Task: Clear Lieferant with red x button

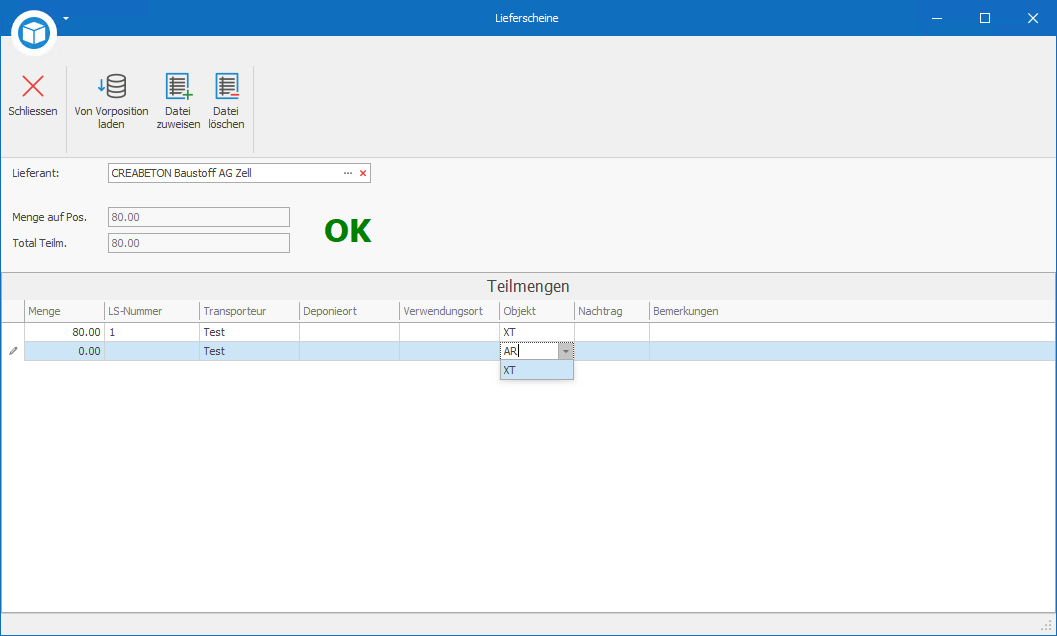Action: (363, 173)
